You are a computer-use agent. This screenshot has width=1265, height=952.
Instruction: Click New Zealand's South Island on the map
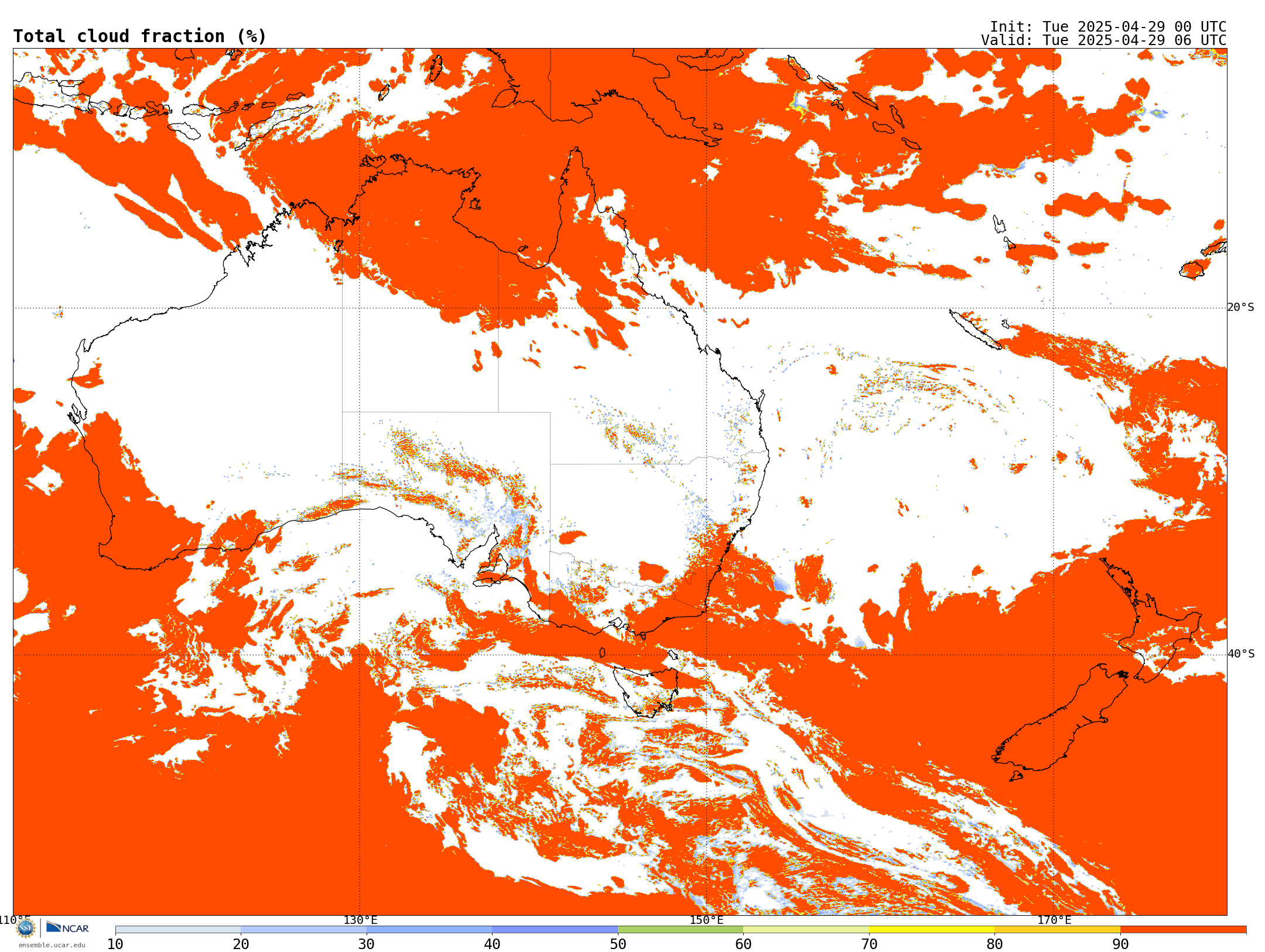point(1060,723)
